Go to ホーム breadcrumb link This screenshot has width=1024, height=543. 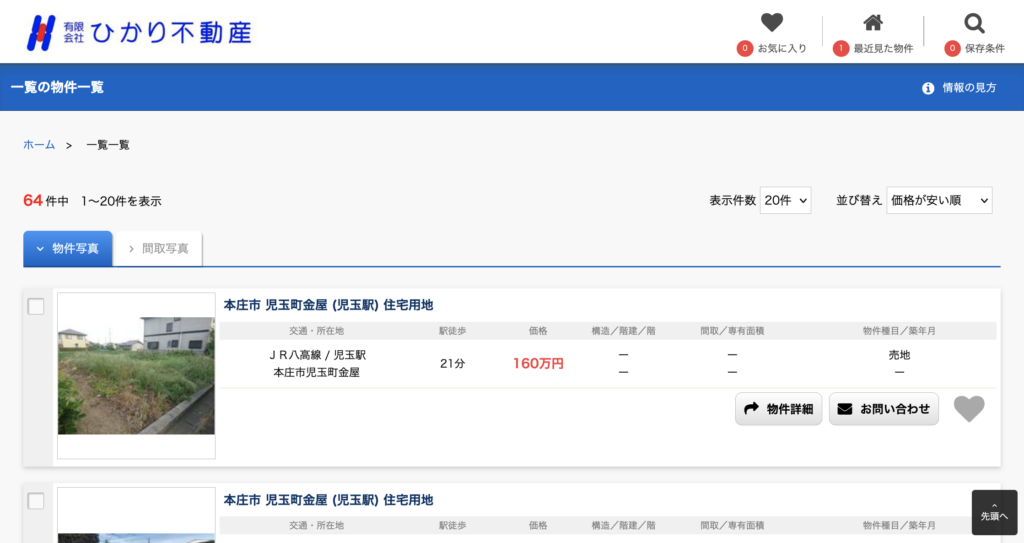tap(39, 145)
